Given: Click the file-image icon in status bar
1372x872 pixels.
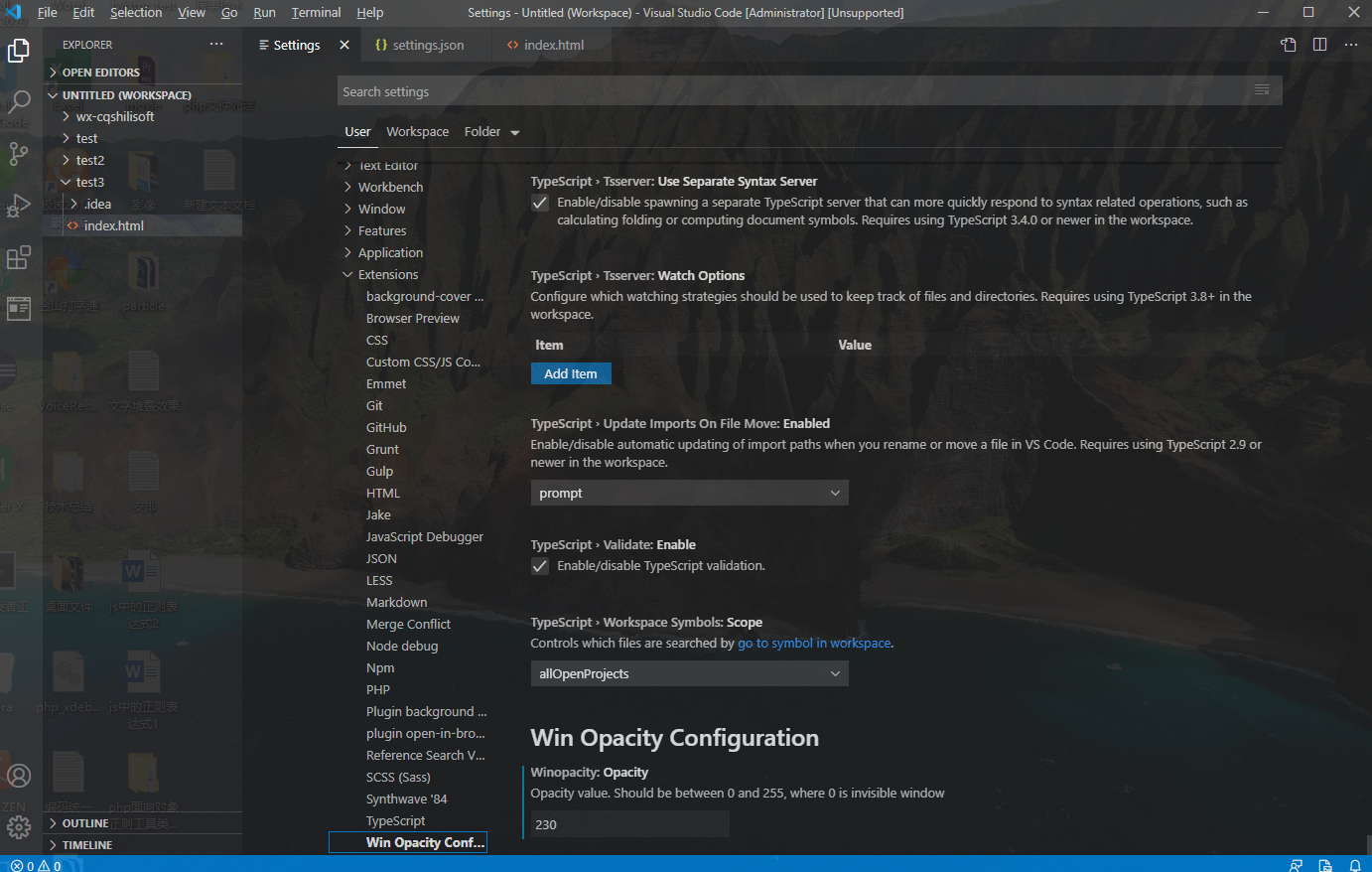Looking at the screenshot, I should 1325,865.
